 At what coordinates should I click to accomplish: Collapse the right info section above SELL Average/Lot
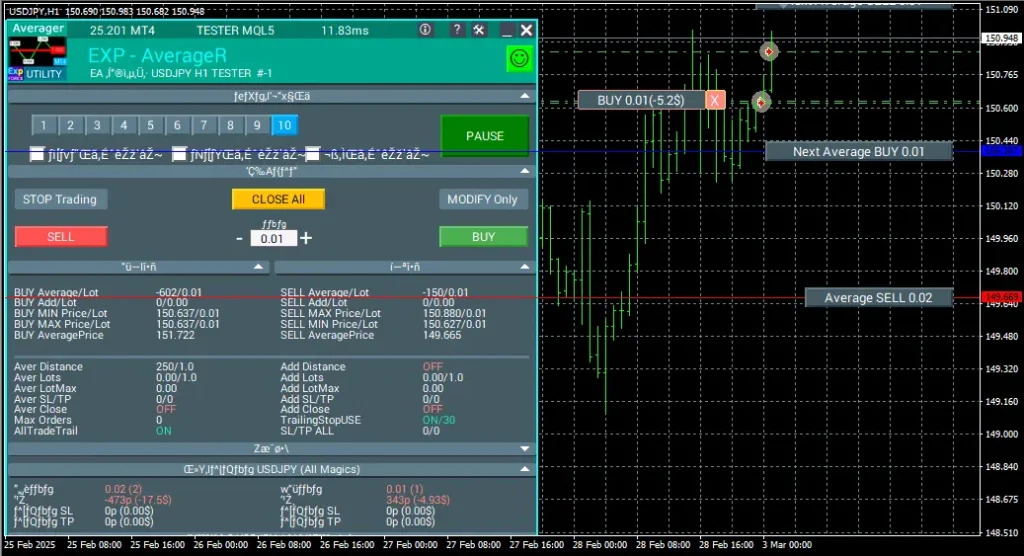[524, 267]
